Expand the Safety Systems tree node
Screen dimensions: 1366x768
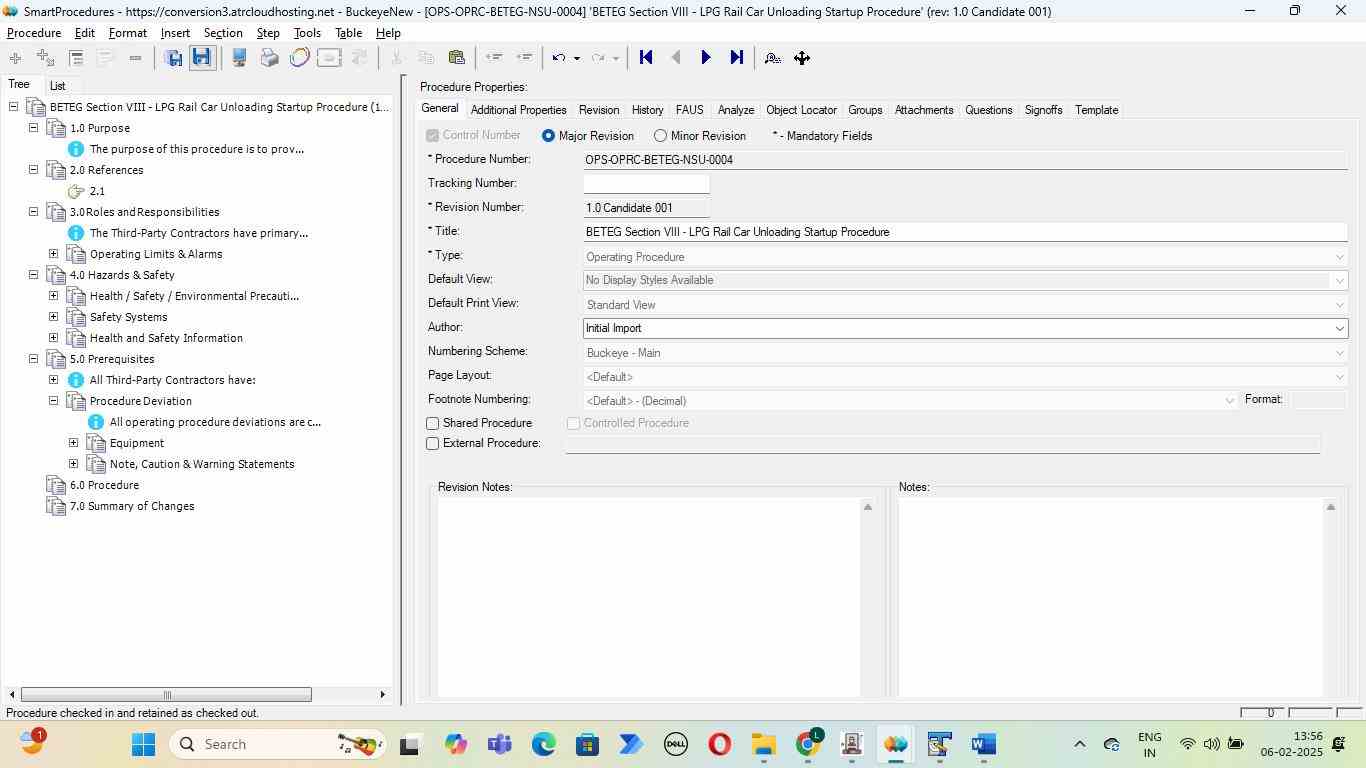(53, 317)
